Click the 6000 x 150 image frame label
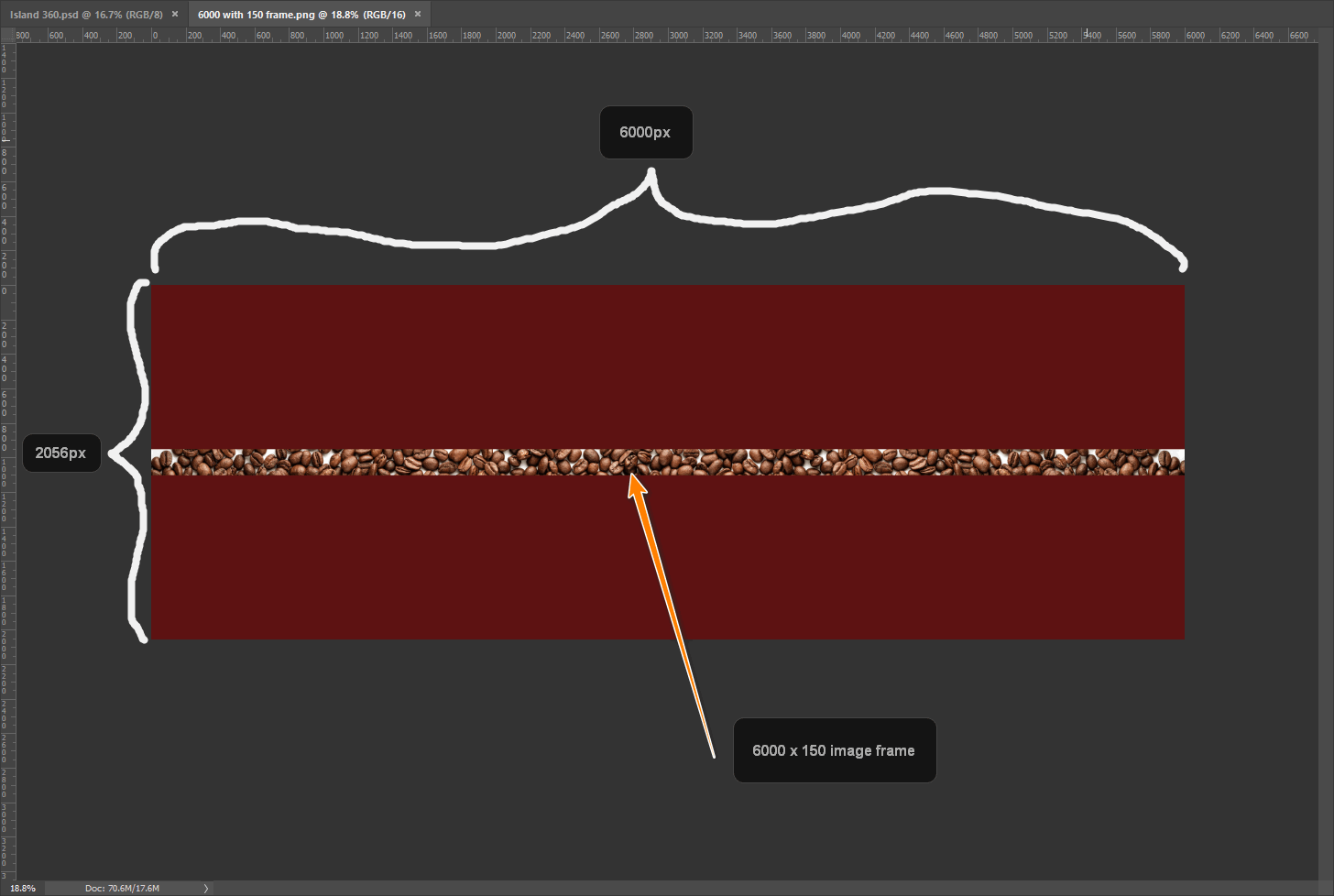This screenshot has width=1334, height=896. pyautogui.click(x=834, y=750)
